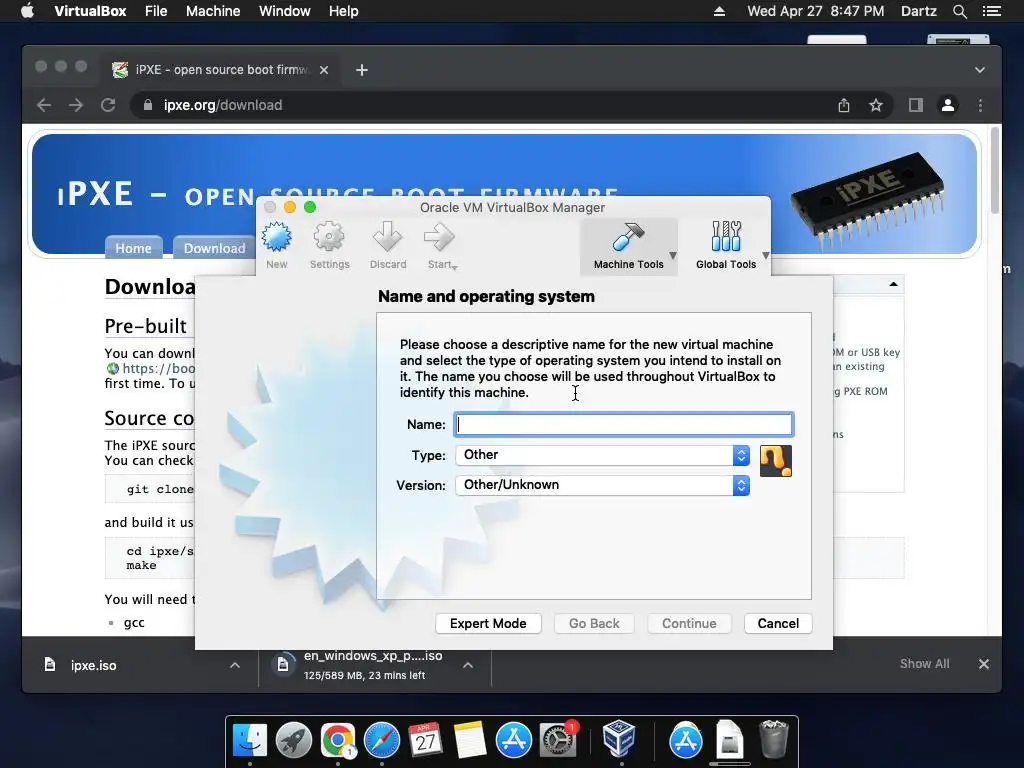1024x768 pixels.
Task: Open the Version dropdown showing Other/Unknown
Action: [602, 485]
